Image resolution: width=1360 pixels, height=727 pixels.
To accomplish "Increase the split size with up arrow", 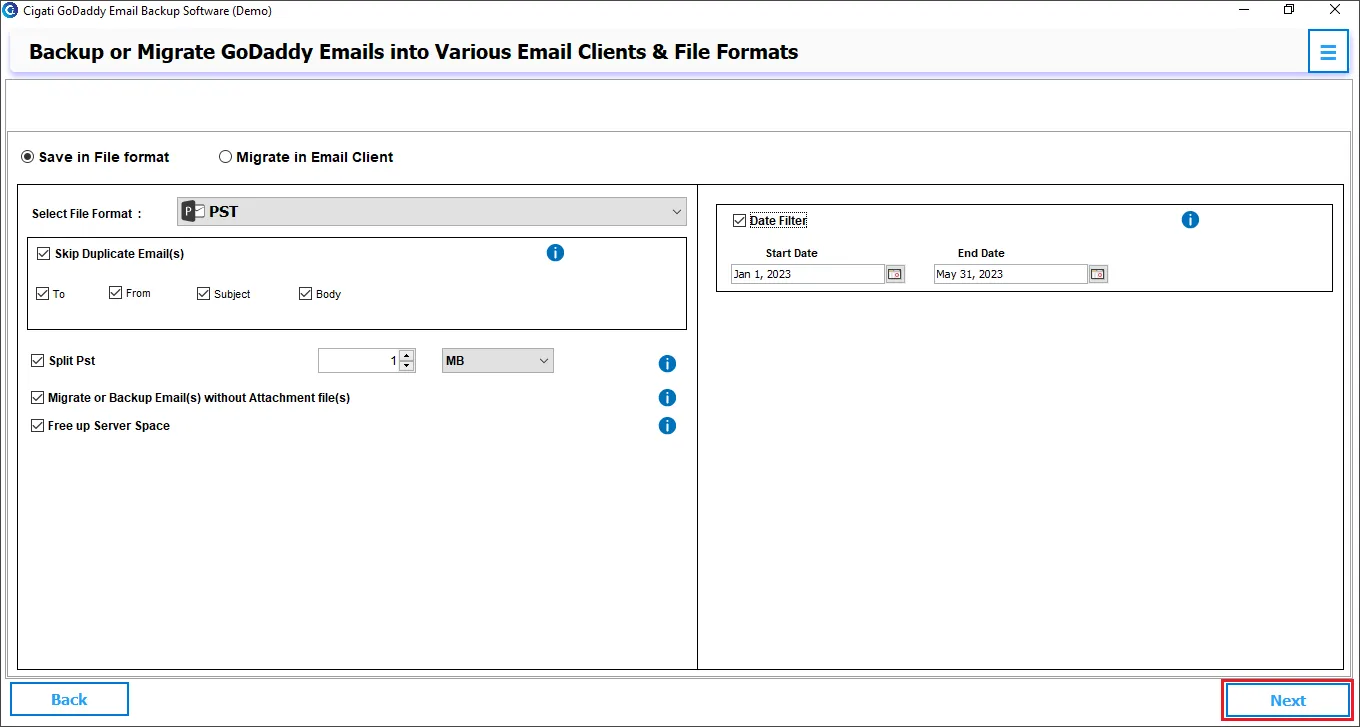I will click(x=406, y=356).
